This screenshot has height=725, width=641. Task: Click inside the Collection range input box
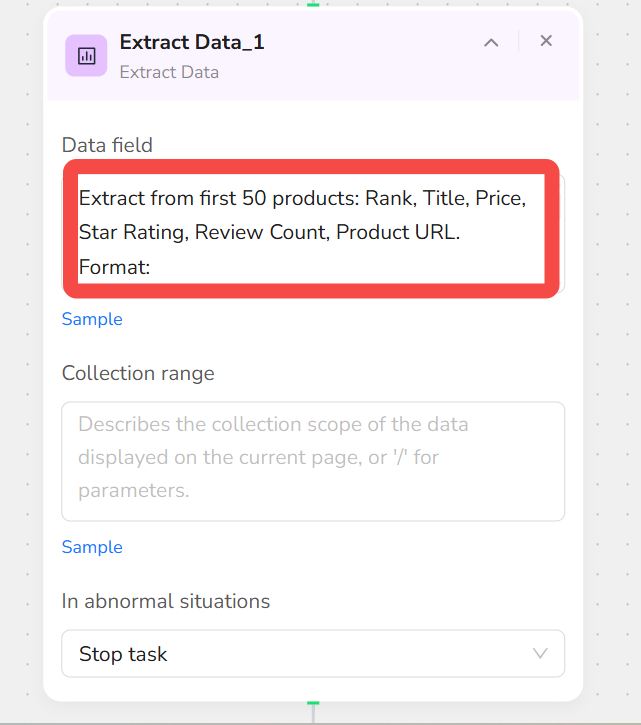313,461
